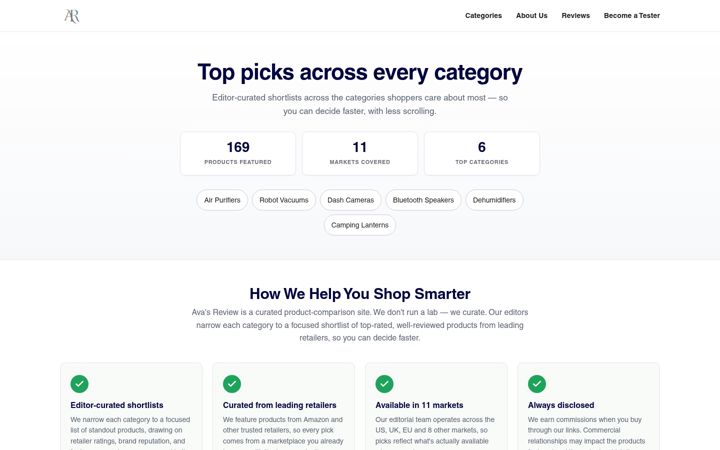Image resolution: width=720 pixels, height=450 pixels.
Task: Click the 11 Markets Covered stat card
Action: [x=360, y=153]
